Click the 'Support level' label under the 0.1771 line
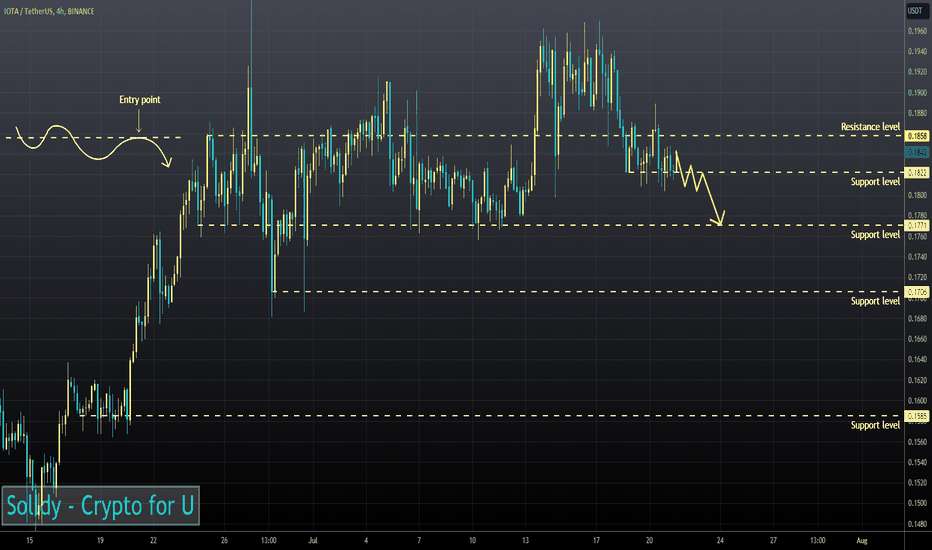The image size is (932, 550). (x=875, y=235)
